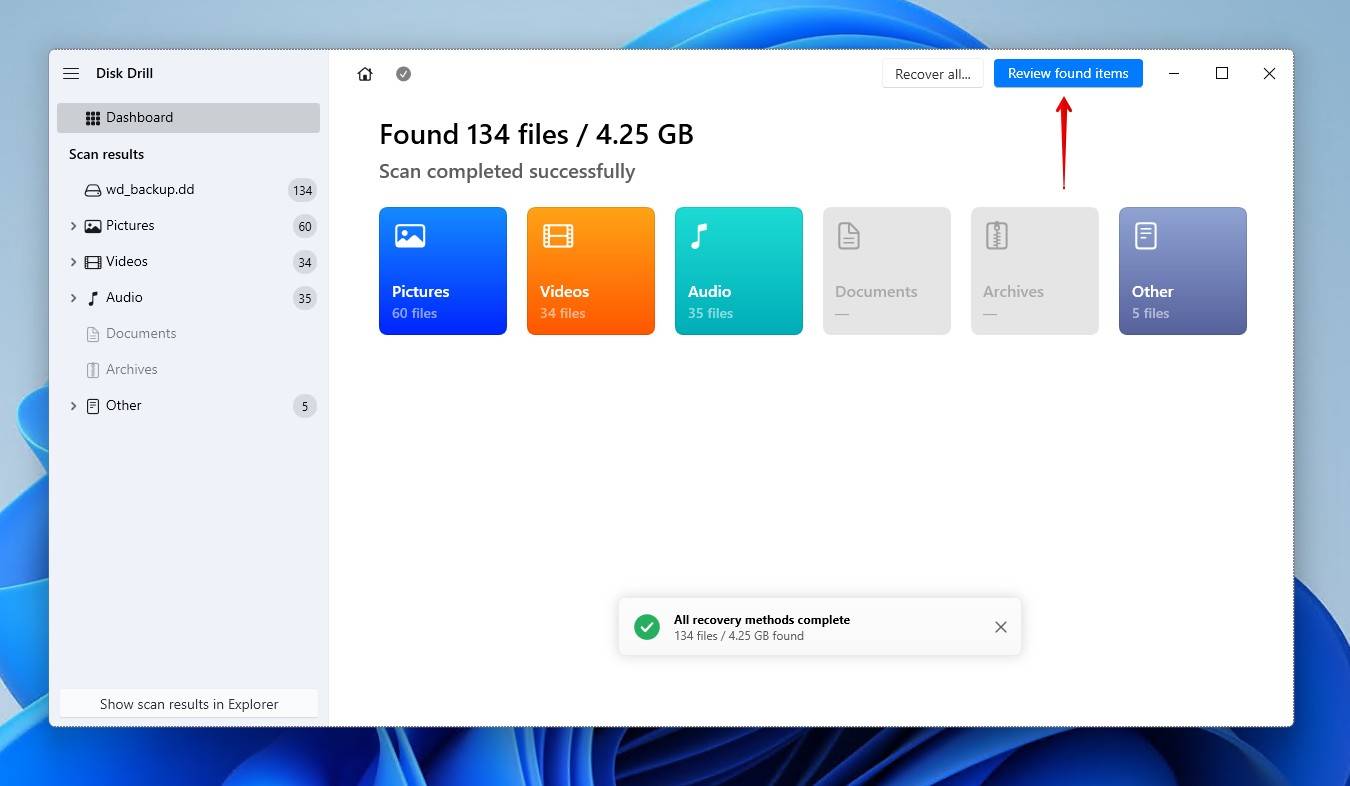Click the grayed Archives tile

(x=1034, y=271)
